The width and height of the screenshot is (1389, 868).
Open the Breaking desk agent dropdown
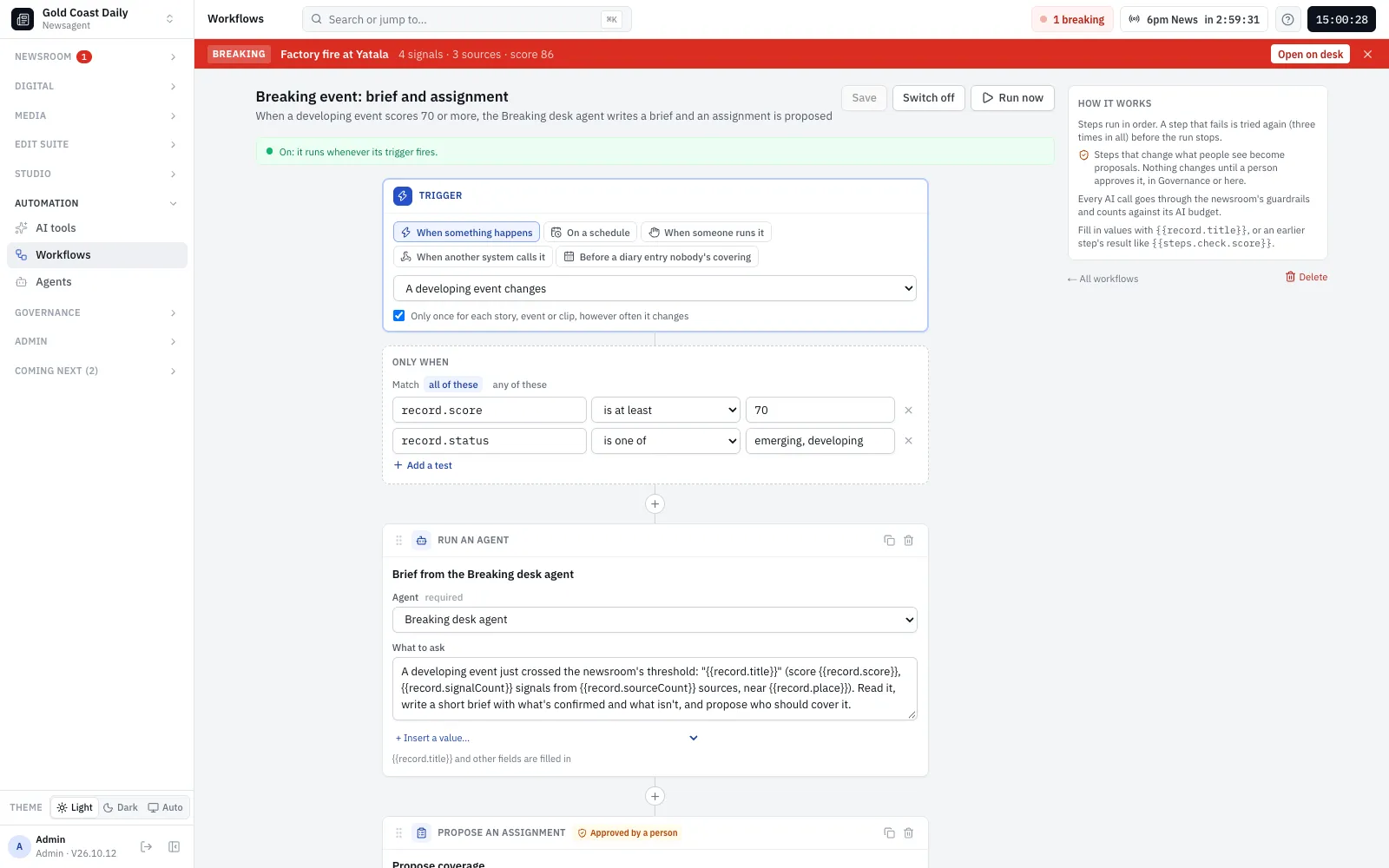click(655, 619)
